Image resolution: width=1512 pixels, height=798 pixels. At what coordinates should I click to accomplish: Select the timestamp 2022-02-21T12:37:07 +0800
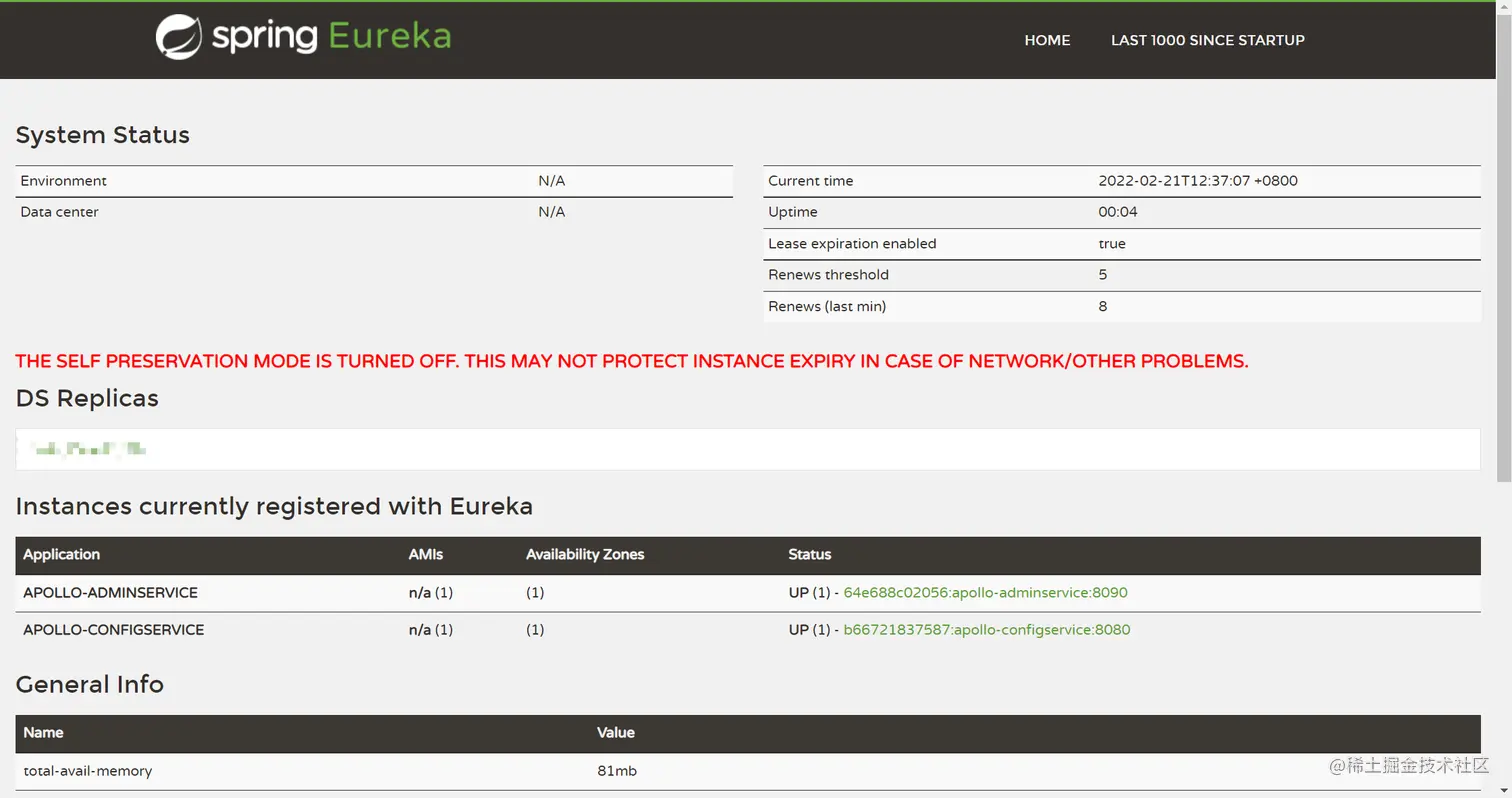click(x=1197, y=181)
